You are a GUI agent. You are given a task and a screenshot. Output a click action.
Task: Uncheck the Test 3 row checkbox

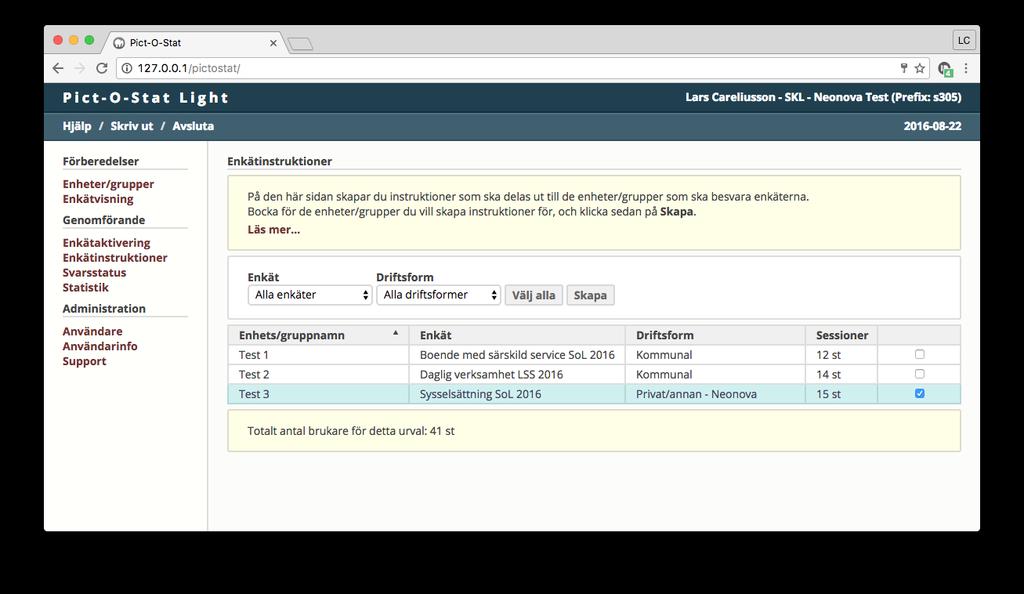coord(920,393)
